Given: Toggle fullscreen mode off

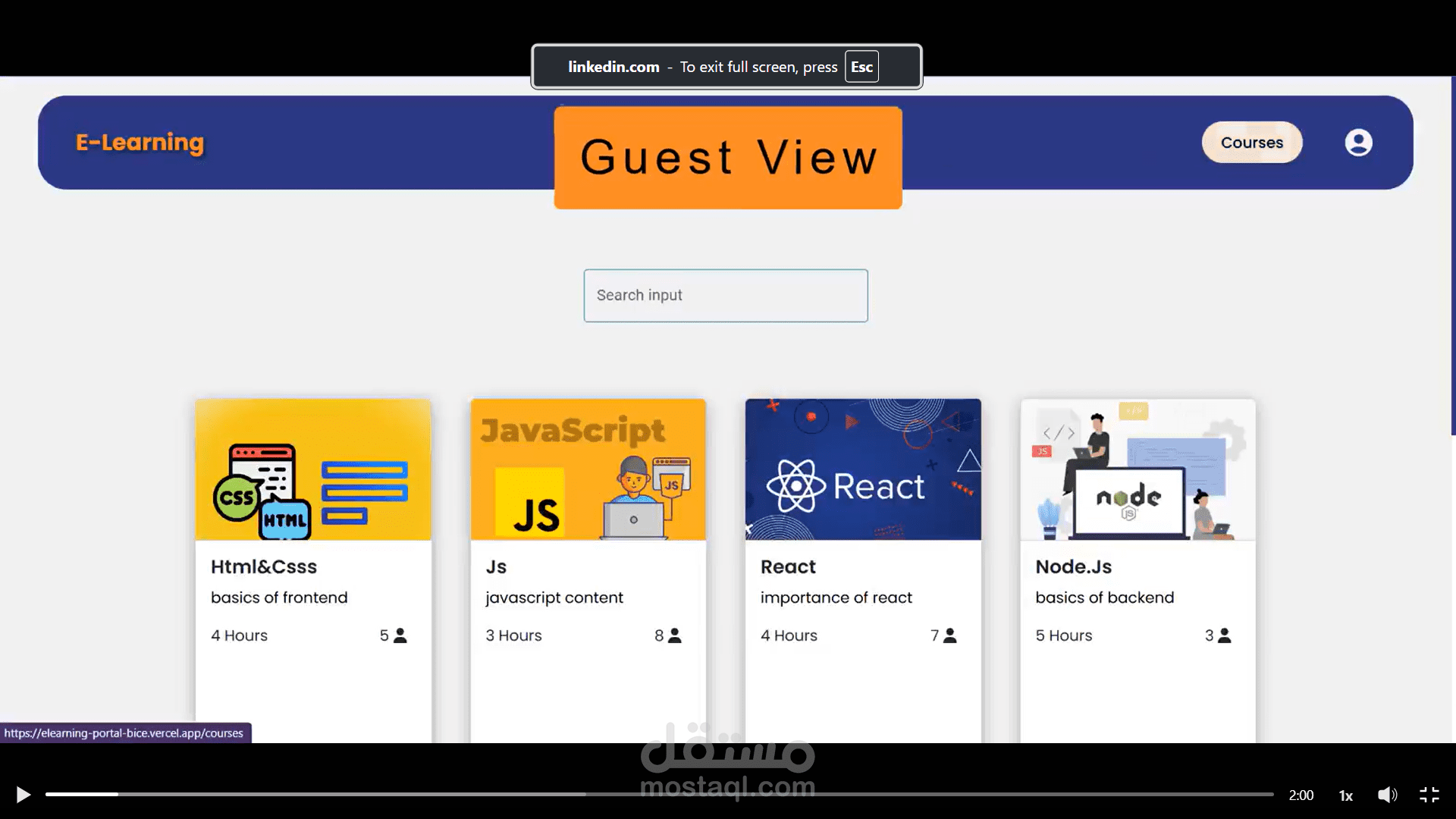Looking at the screenshot, I should click(x=1429, y=795).
